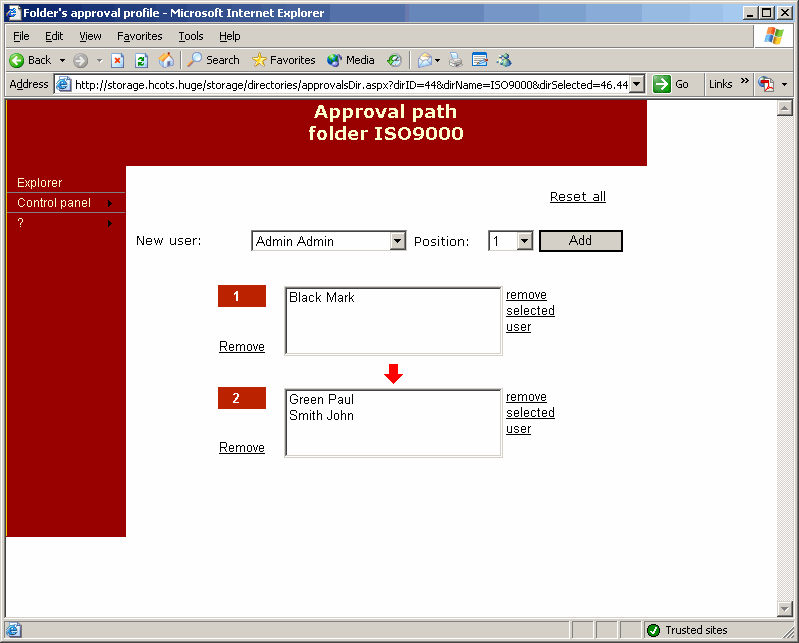Viewport: 799px width, 643px height.
Task: Click the Links toolbar label
Action: [x=721, y=84]
